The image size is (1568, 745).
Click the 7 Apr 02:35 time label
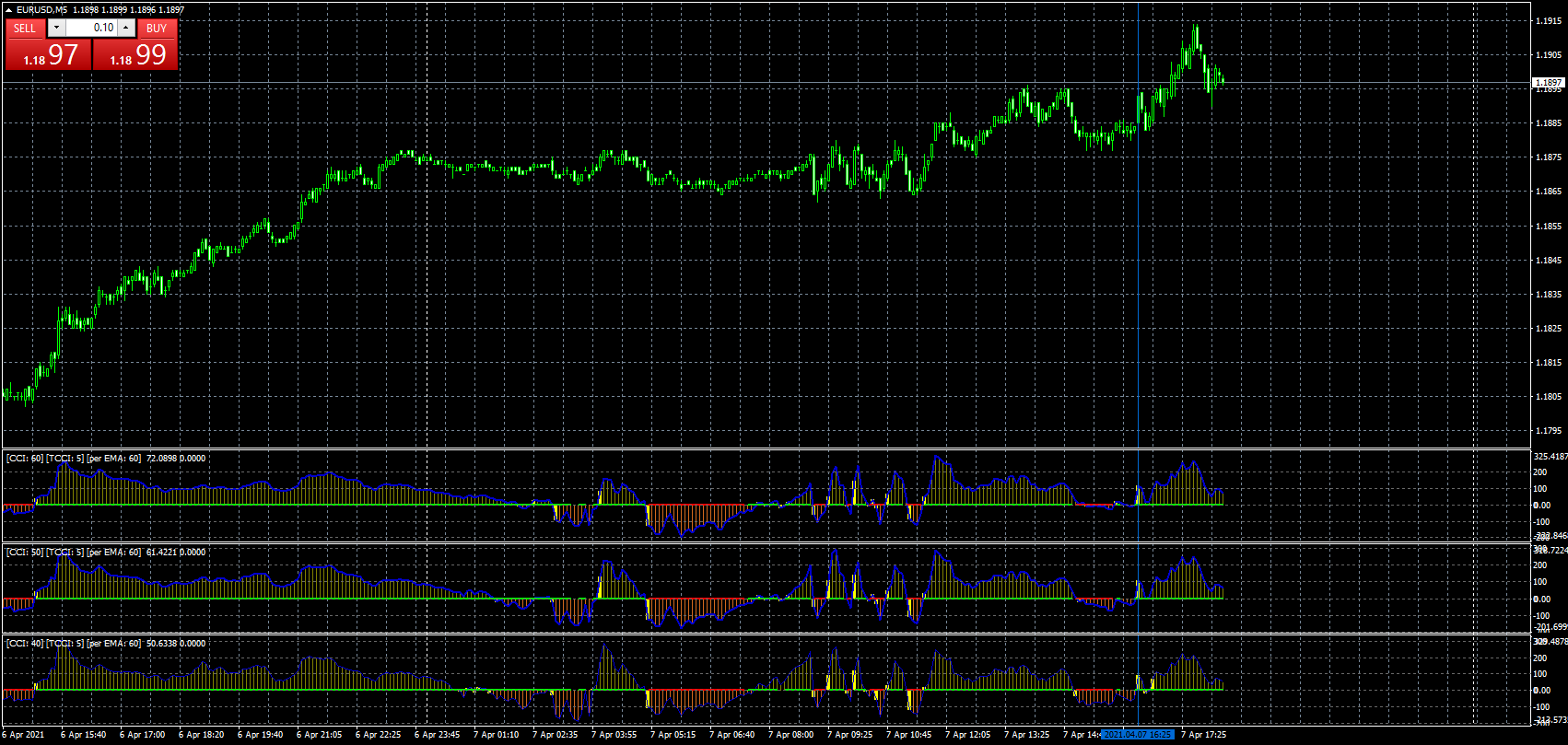click(555, 735)
